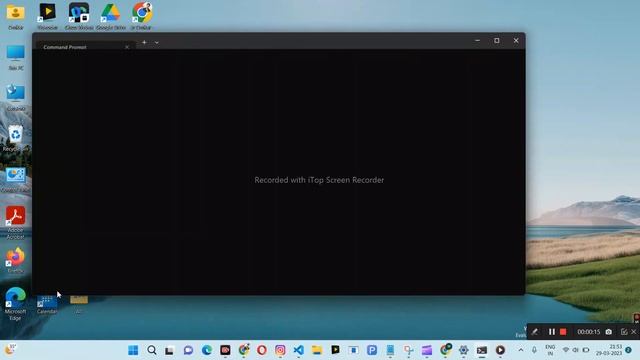
Task: Open the Chrome profile desktop shortcut
Action: coord(141,16)
